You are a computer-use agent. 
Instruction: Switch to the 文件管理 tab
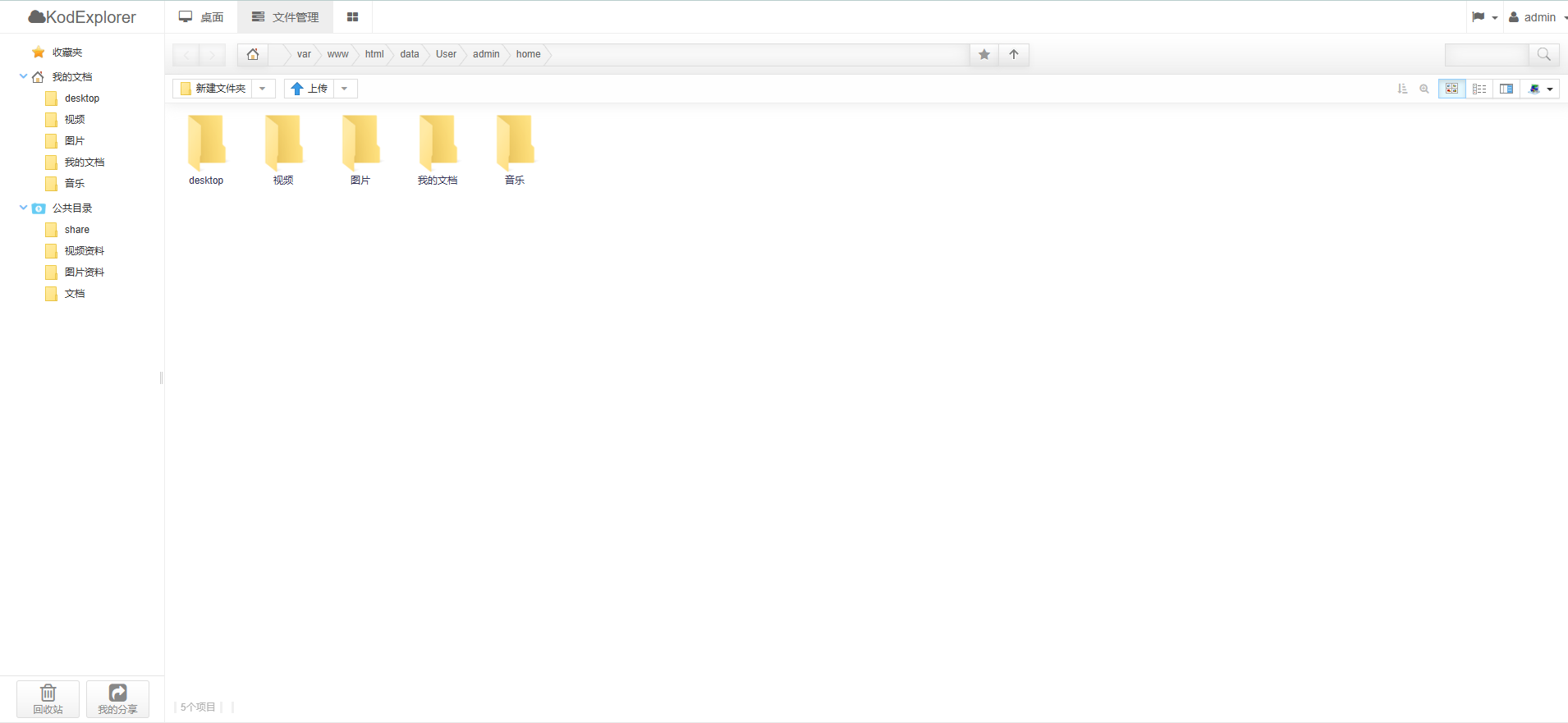(x=285, y=17)
